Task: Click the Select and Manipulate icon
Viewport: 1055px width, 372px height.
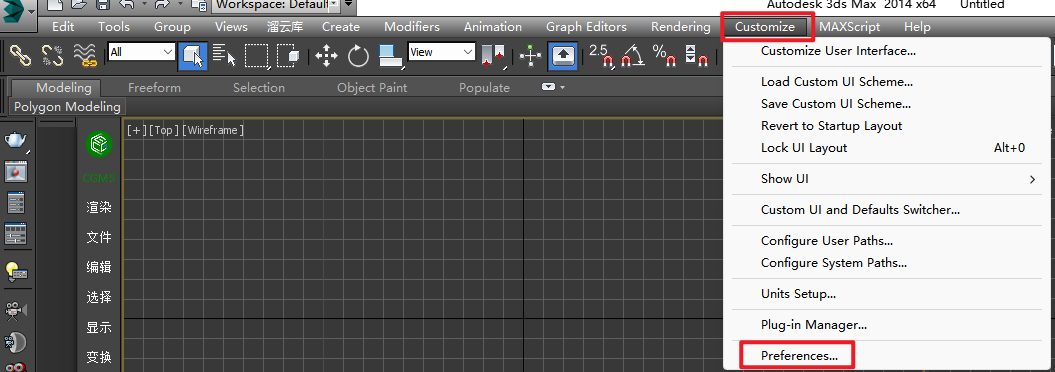Action: 531,55
